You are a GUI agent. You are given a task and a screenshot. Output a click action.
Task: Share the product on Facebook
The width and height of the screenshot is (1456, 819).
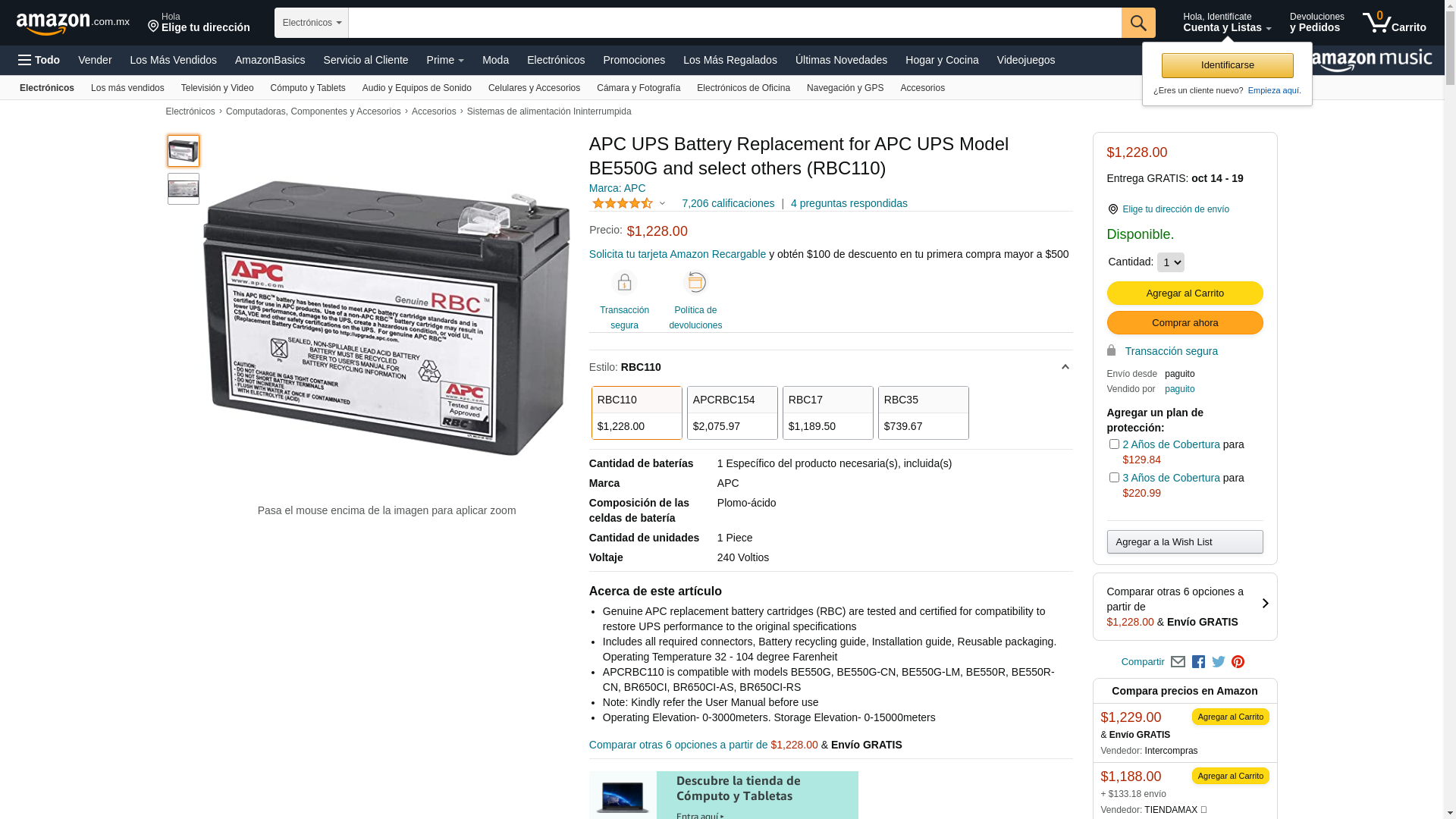tap(1198, 662)
